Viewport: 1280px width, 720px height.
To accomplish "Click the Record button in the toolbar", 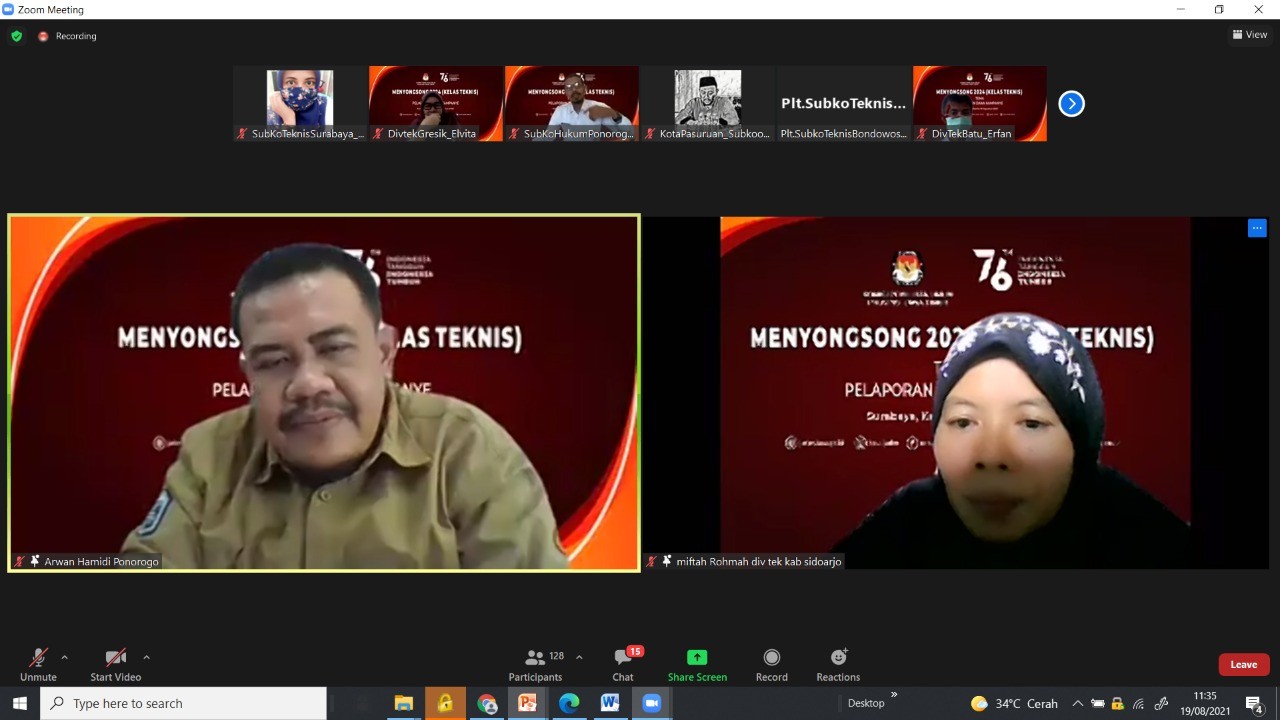I will [771, 664].
